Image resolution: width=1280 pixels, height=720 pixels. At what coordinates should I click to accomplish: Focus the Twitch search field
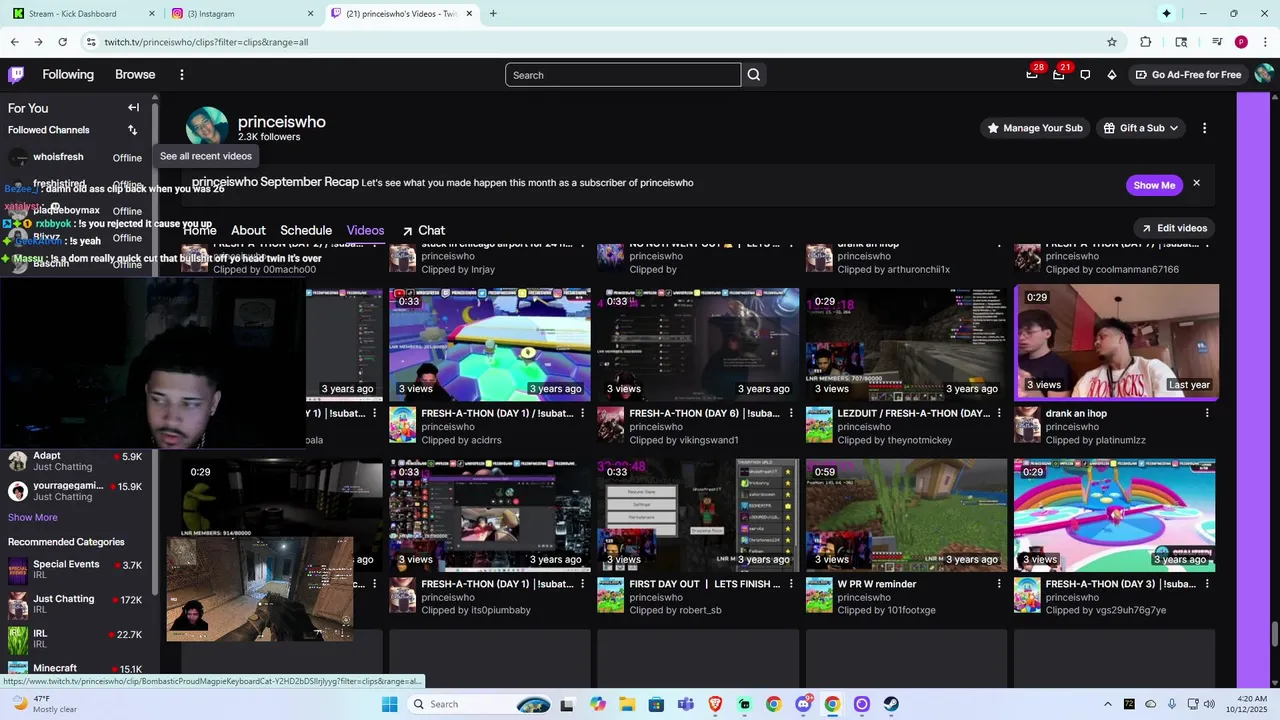point(623,75)
